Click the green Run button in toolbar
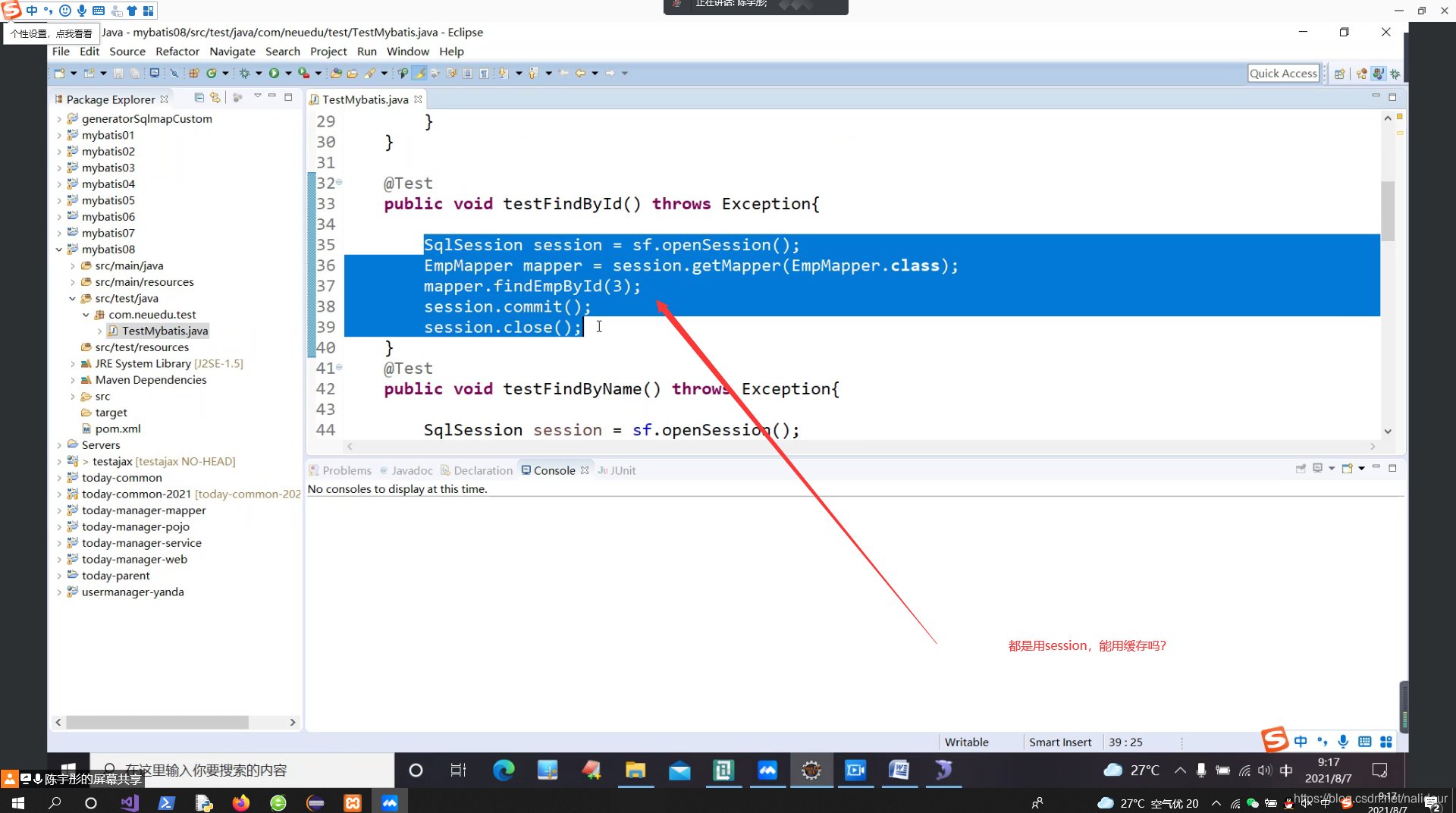Image resolution: width=1456 pixels, height=813 pixels. click(275, 74)
